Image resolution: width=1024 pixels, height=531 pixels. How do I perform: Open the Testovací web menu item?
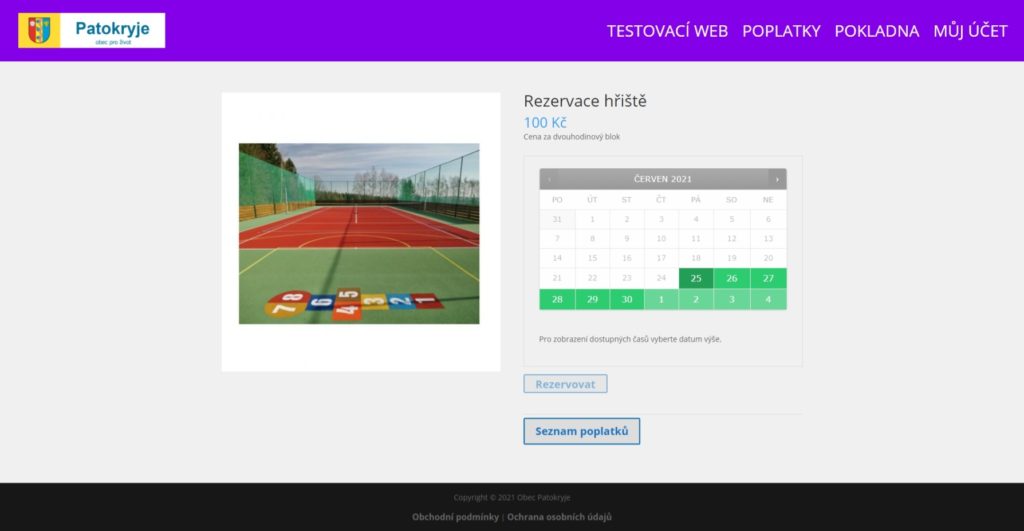tap(667, 31)
